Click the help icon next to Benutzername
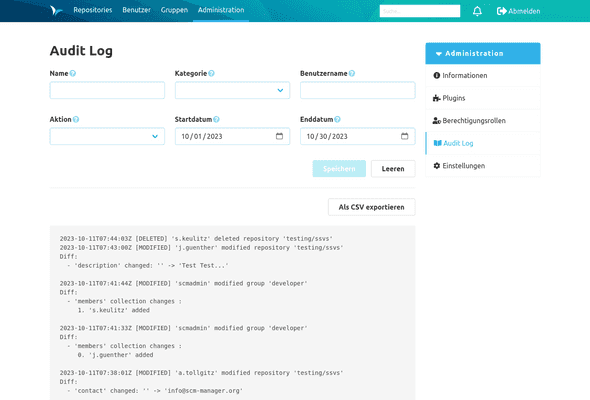 [x=352, y=73]
